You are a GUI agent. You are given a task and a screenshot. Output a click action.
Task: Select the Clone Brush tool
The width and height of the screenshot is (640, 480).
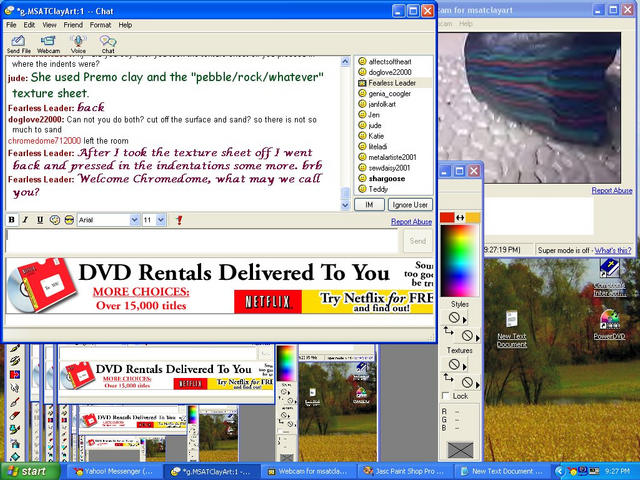[x=15, y=361]
